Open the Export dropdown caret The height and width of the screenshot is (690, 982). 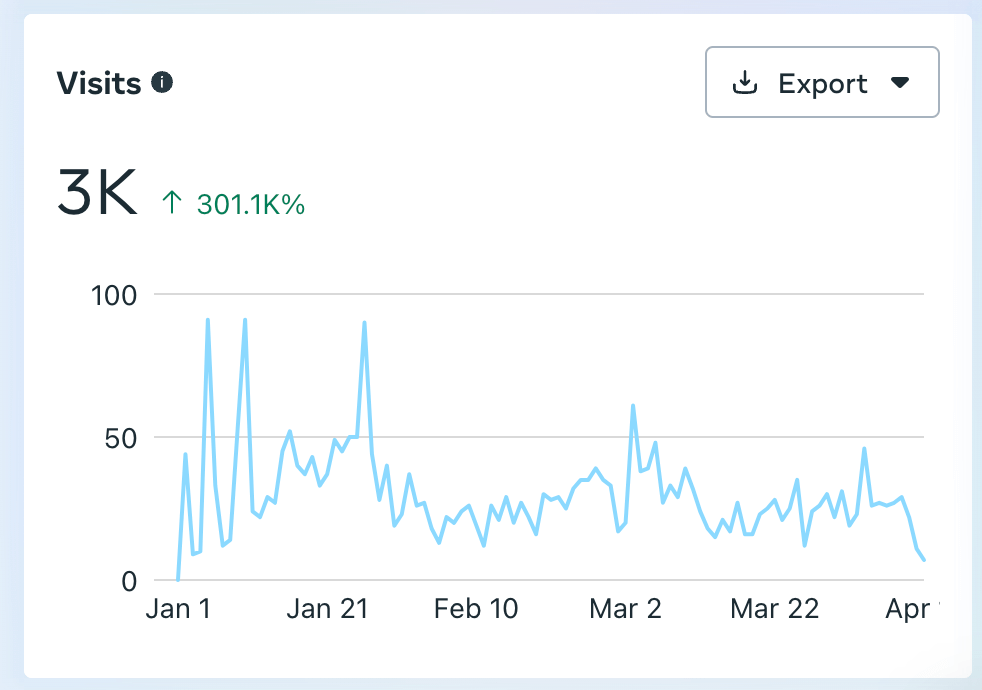coord(900,83)
